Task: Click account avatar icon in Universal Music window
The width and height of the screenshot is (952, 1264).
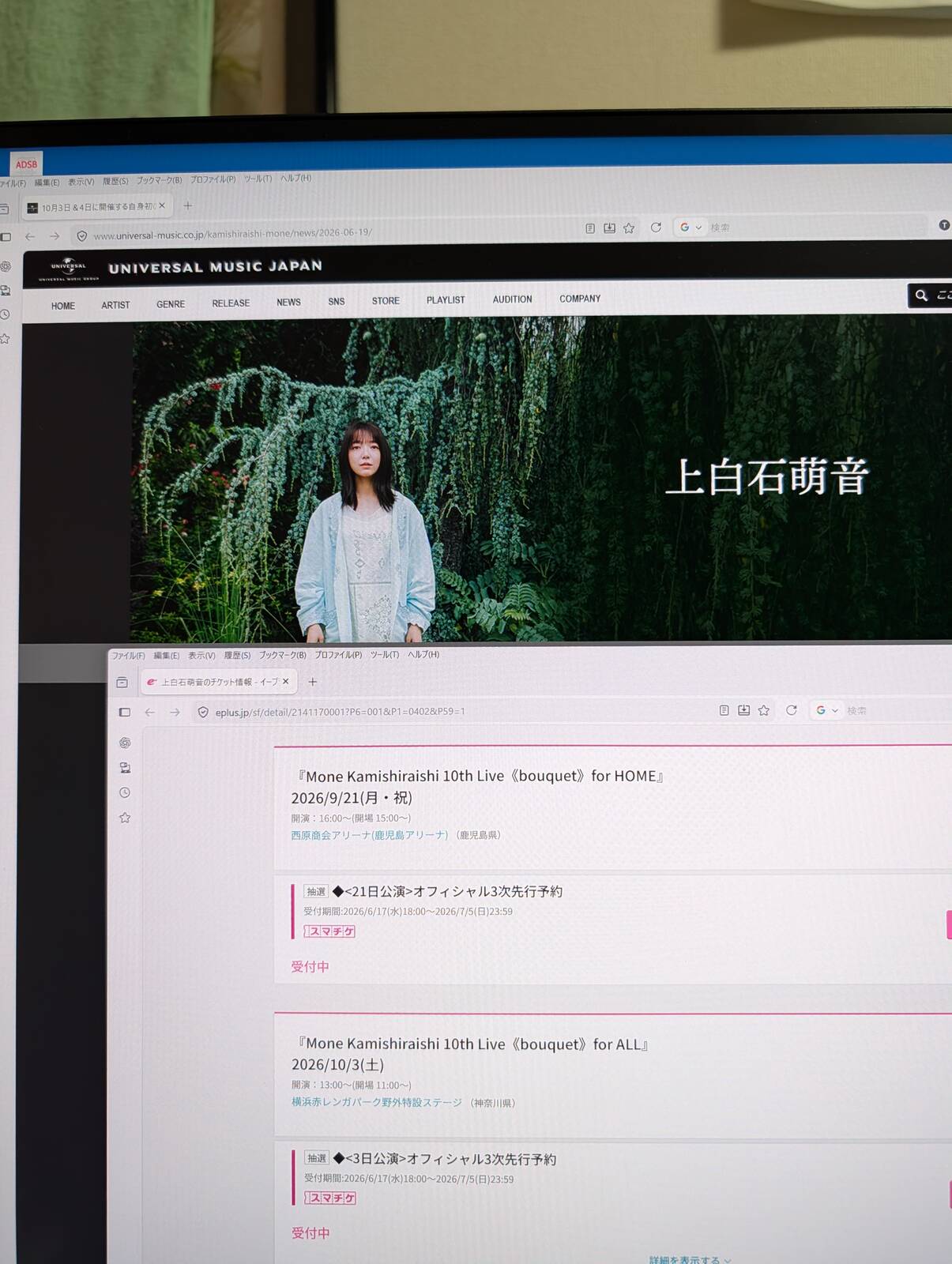Action: [x=944, y=225]
